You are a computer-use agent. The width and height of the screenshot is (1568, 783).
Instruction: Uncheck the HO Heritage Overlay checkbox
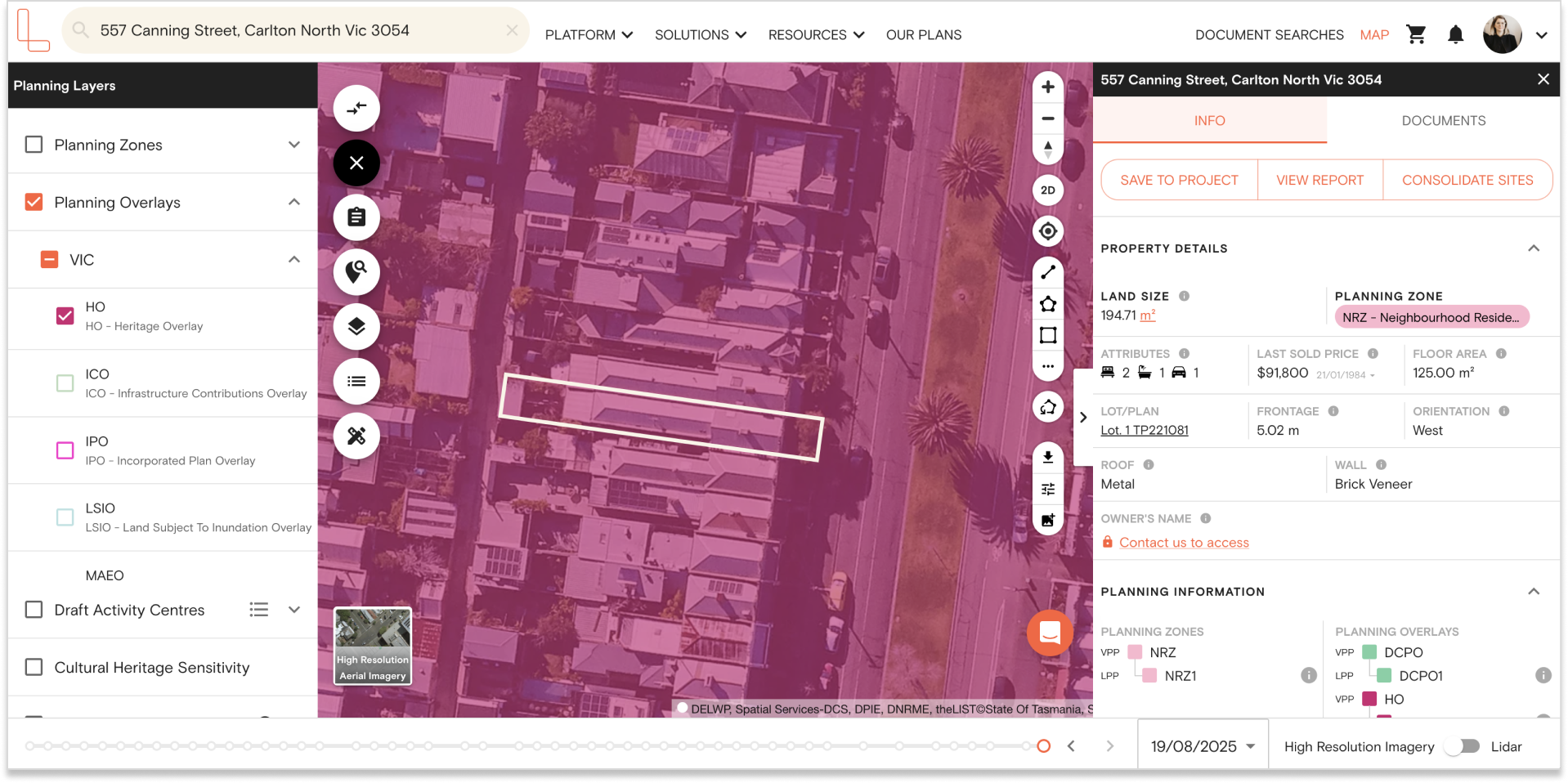(x=65, y=315)
